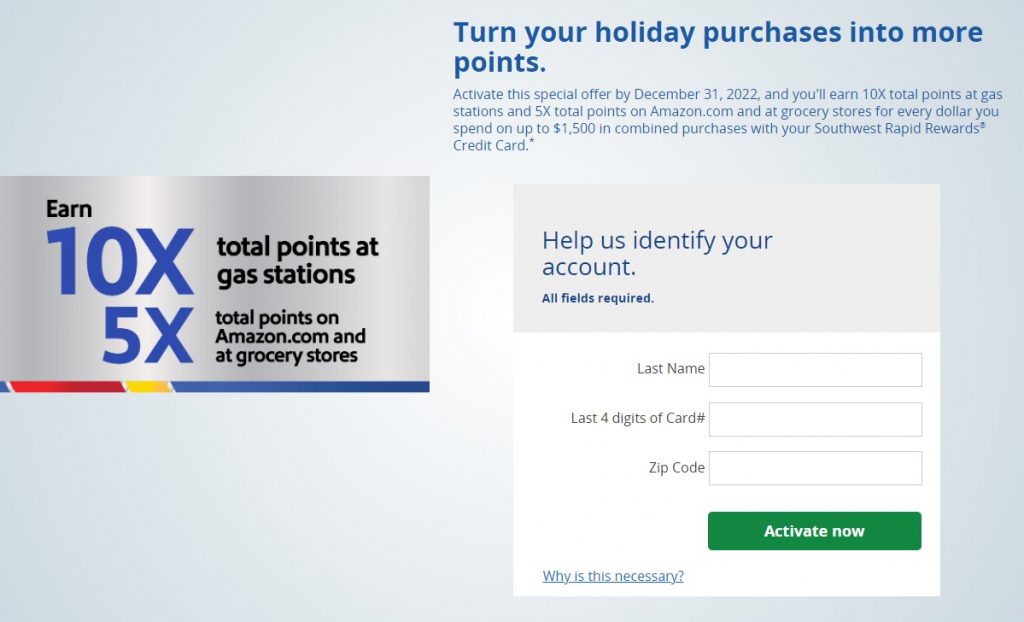Focus the Last 4 digits of Card# field
The width and height of the screenshot is (1024, 622).
(x=815, y=419)
